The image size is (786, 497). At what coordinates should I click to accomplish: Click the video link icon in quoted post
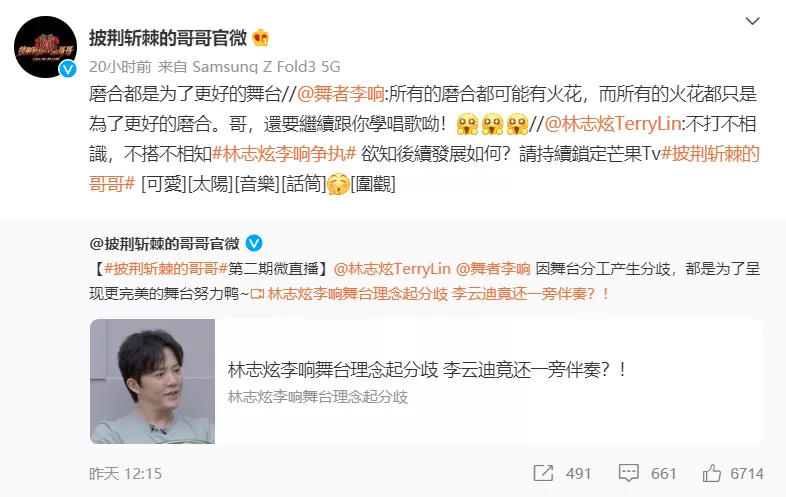pyautogui.click(x=258, y=293)
